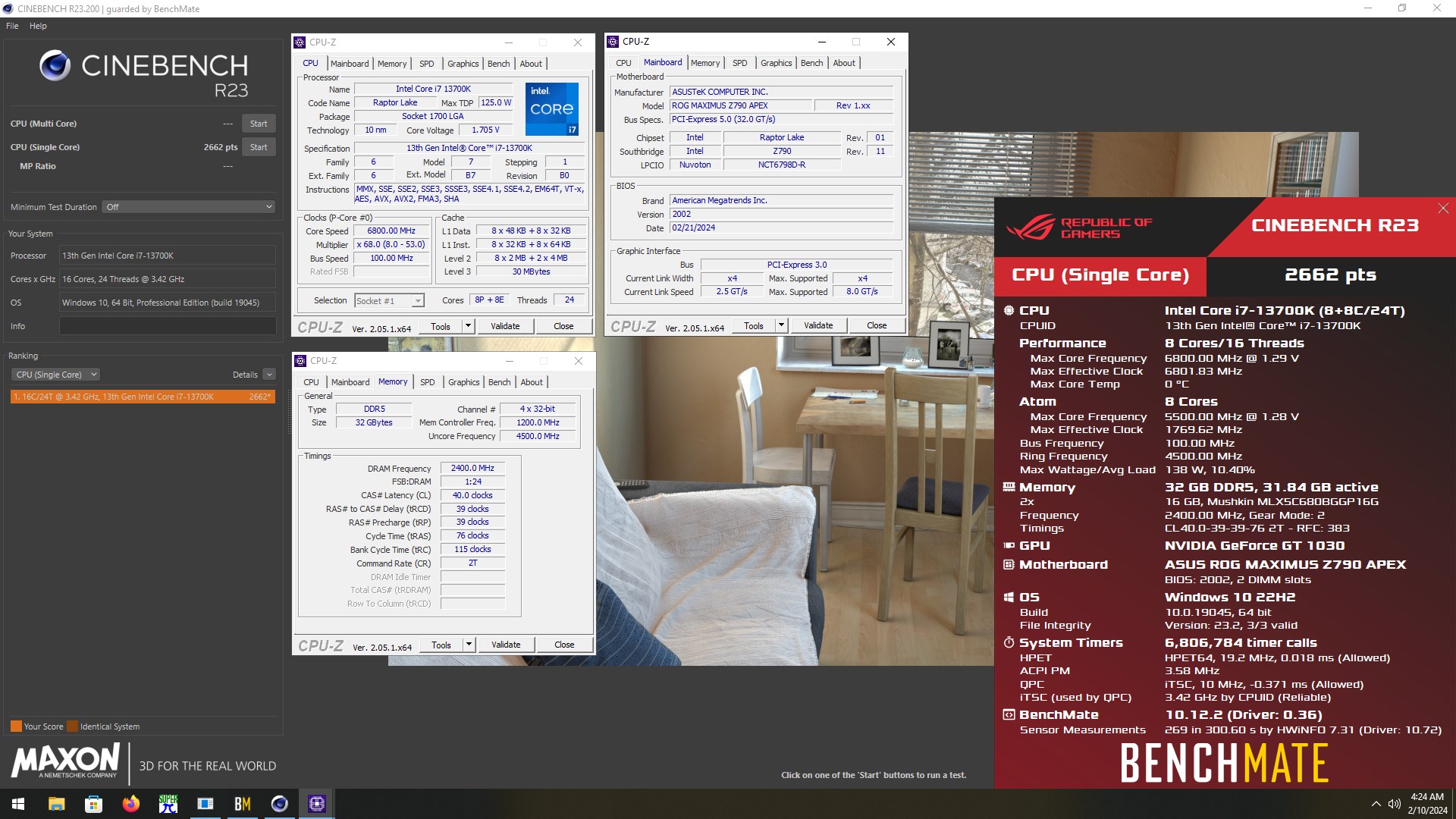Click the ROG MAXIMUS Z790 APEX model field
Screen dimensions: 1456x819
point(740,106)
